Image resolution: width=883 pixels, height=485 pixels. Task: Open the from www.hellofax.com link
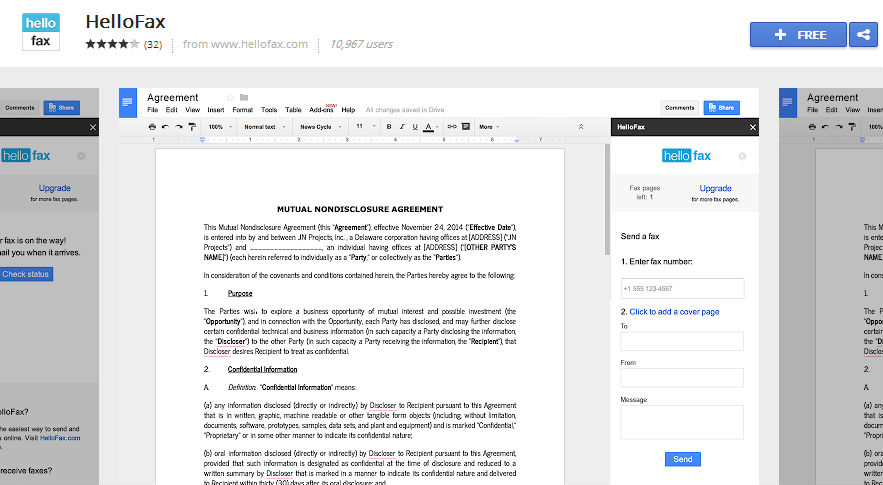(246, 44)
